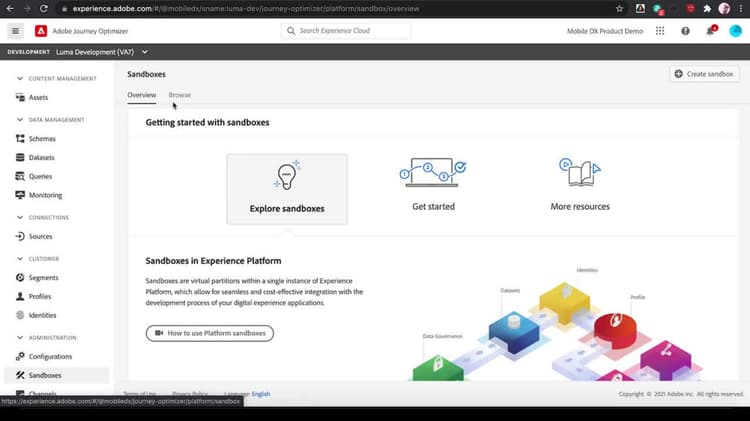750x421 pixels.
Task: Click How to use Platform sandboxes button
Action: tap(210, 333)
